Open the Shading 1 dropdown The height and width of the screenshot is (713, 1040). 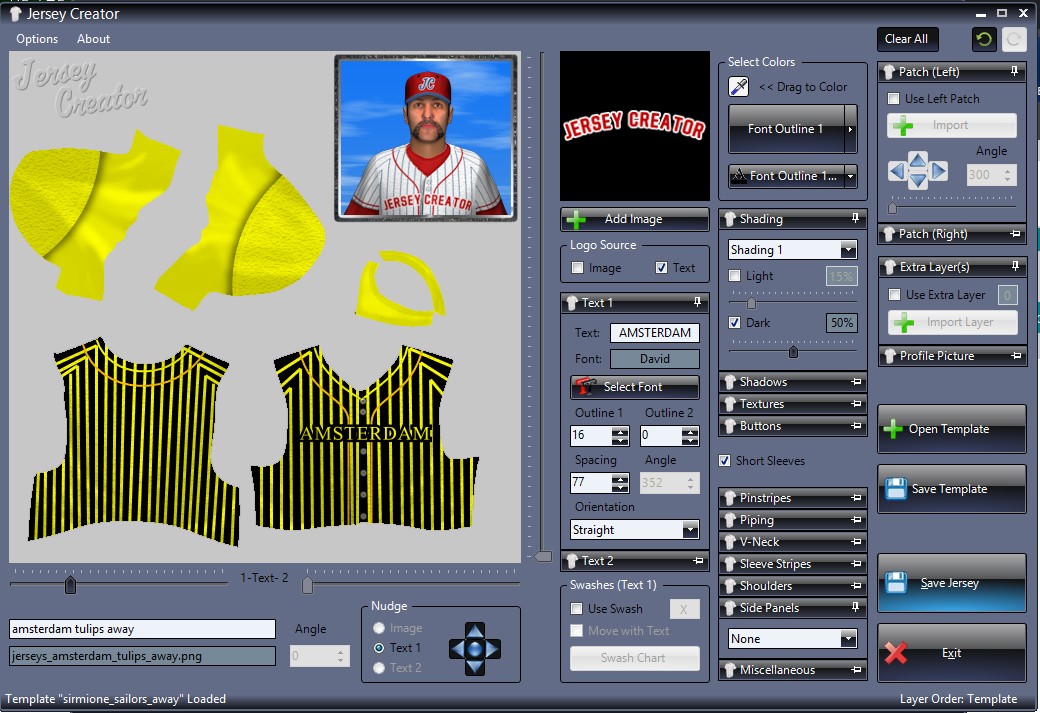click(848, 250)
